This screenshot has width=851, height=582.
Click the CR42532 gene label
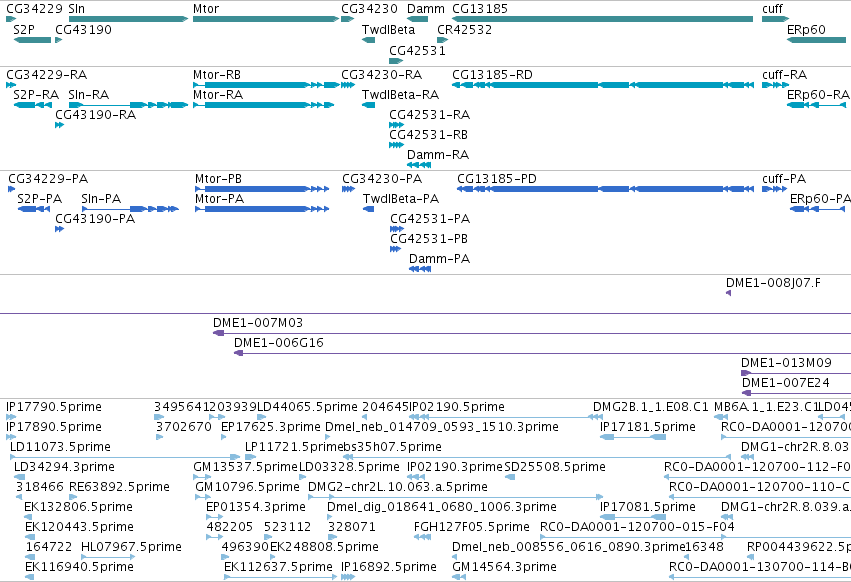pyautogui.click(x=465, y=29)
